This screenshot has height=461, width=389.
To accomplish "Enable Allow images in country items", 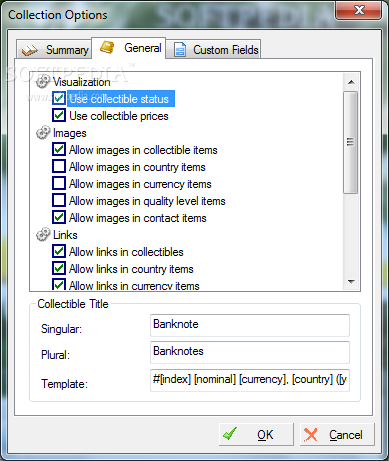I will pyautogui.click(x=59, y=166).
